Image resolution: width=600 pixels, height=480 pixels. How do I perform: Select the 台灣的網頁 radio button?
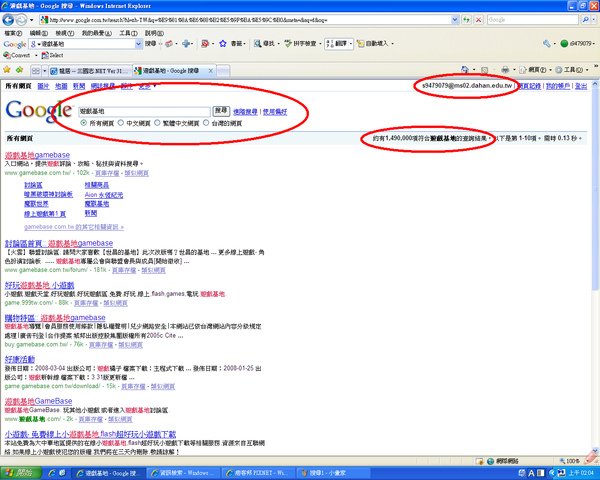[x=206, y=123]
